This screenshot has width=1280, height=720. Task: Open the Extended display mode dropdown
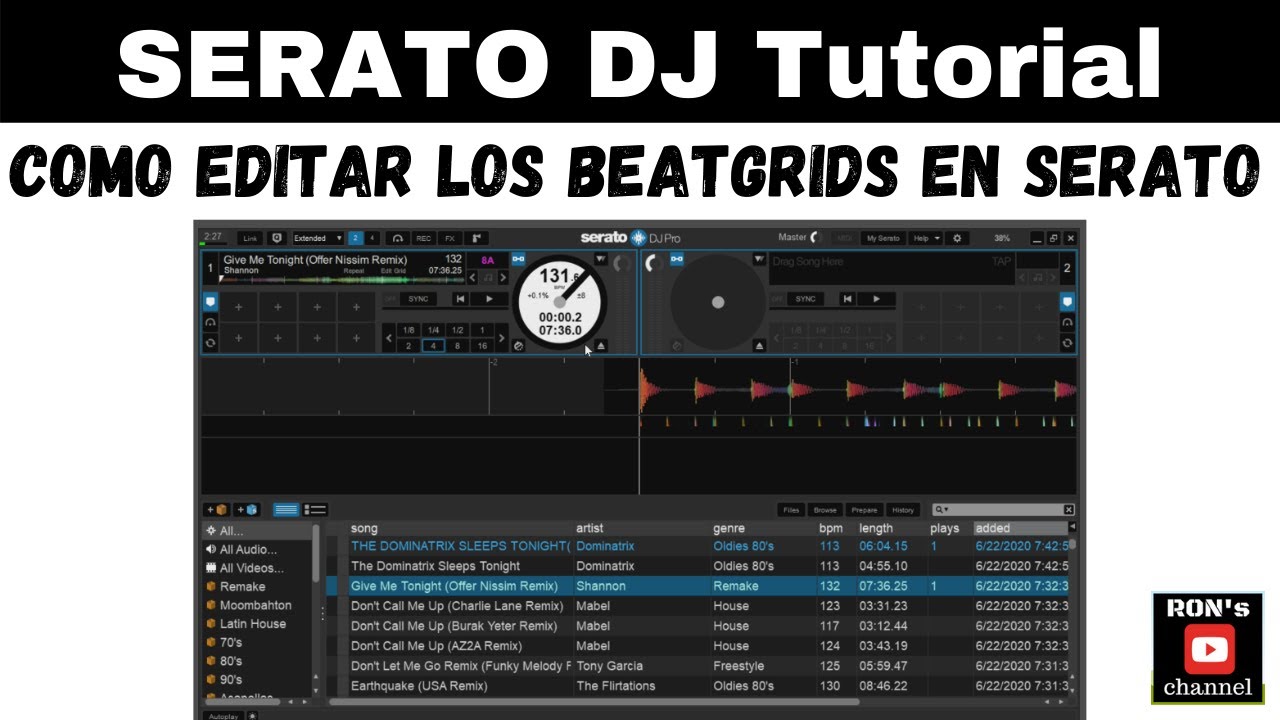(318, 238)
